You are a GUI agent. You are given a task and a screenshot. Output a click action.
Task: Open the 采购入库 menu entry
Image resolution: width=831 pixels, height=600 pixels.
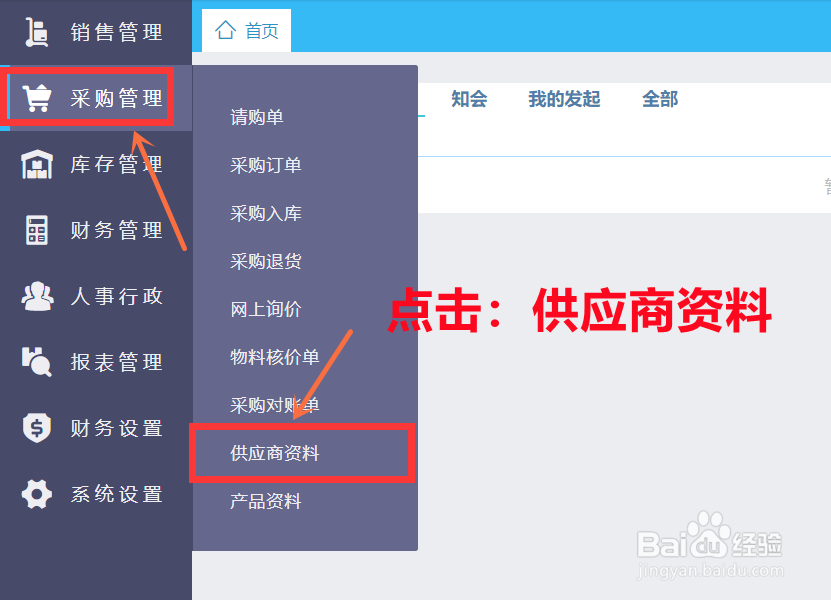tap(261, 213)
